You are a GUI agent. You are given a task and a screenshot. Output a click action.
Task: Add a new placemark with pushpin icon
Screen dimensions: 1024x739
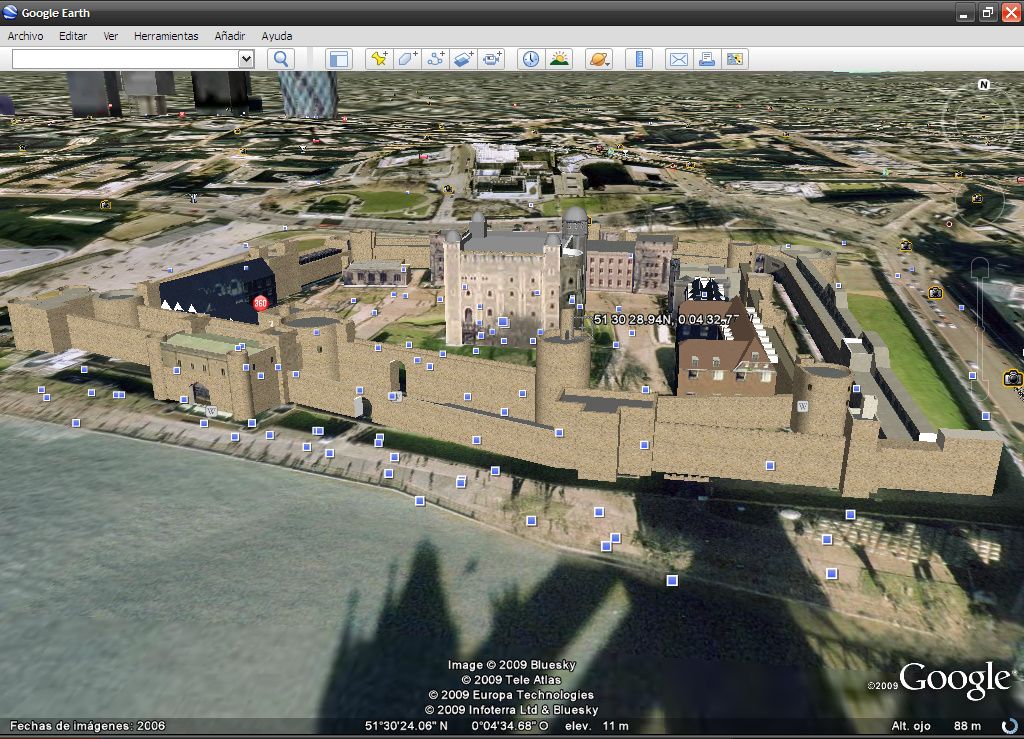click(x=379, y=59)
